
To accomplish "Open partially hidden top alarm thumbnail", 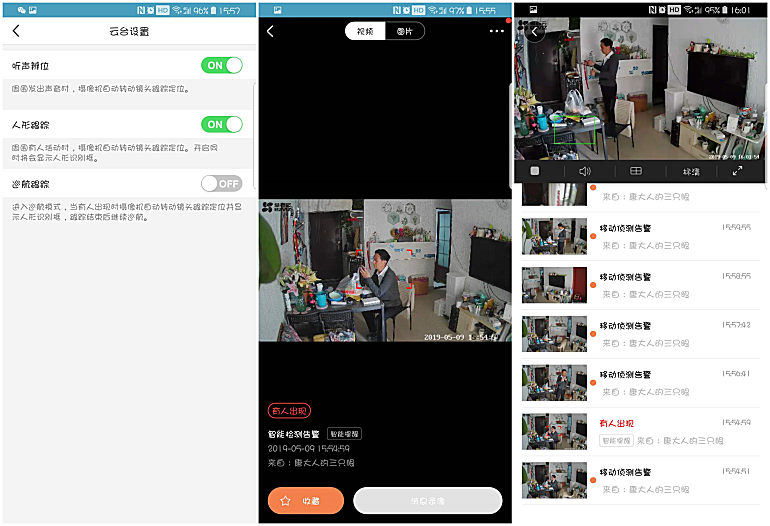I will point(554,194).
